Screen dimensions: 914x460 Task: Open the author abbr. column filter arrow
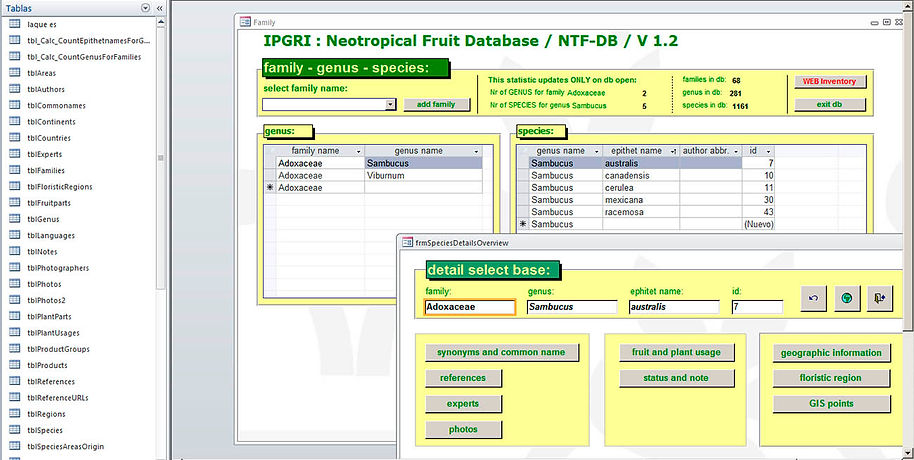pyautogui.click(x=736, y=151)
